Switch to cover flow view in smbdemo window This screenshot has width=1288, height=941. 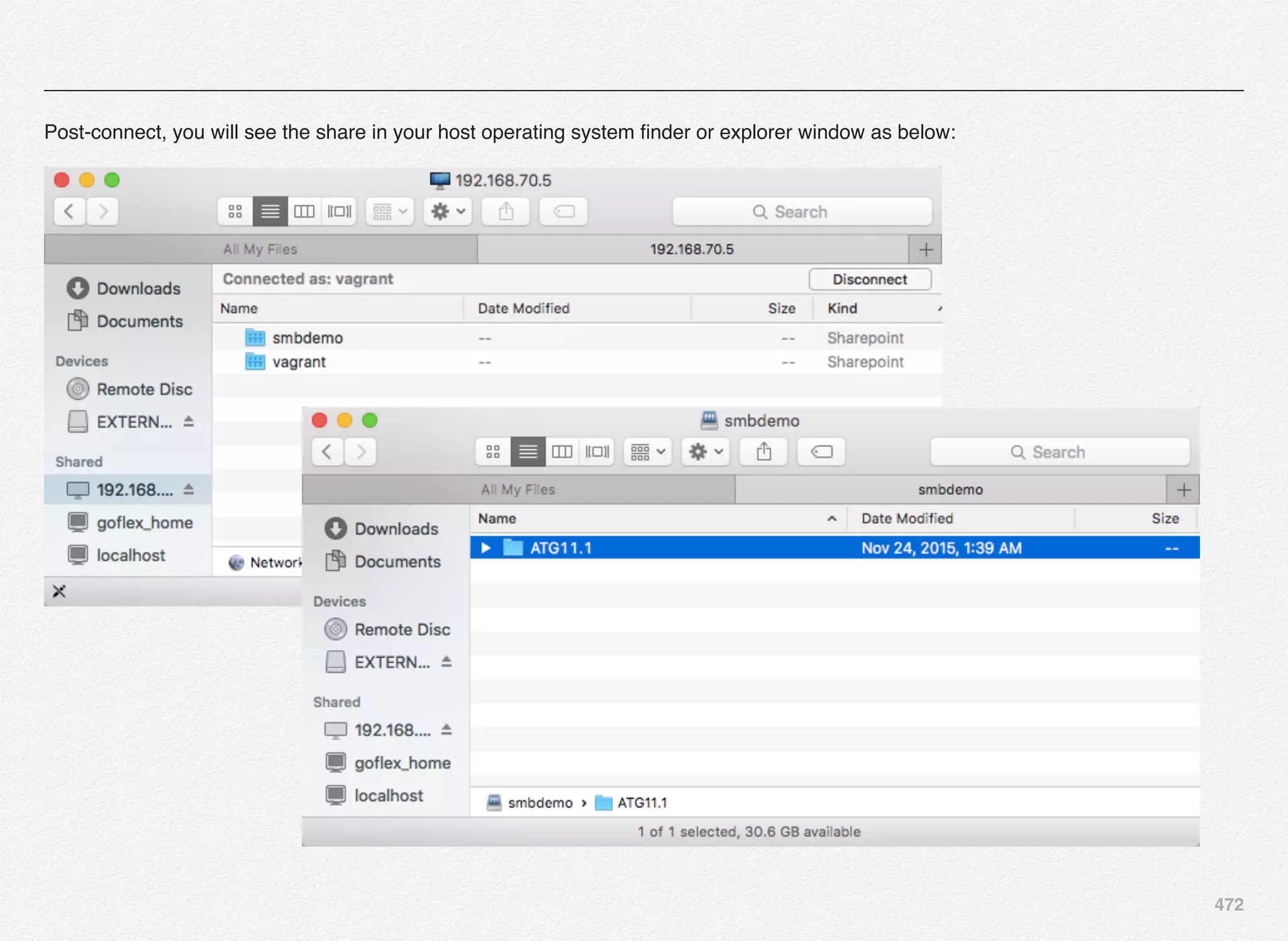coord(597,452)
